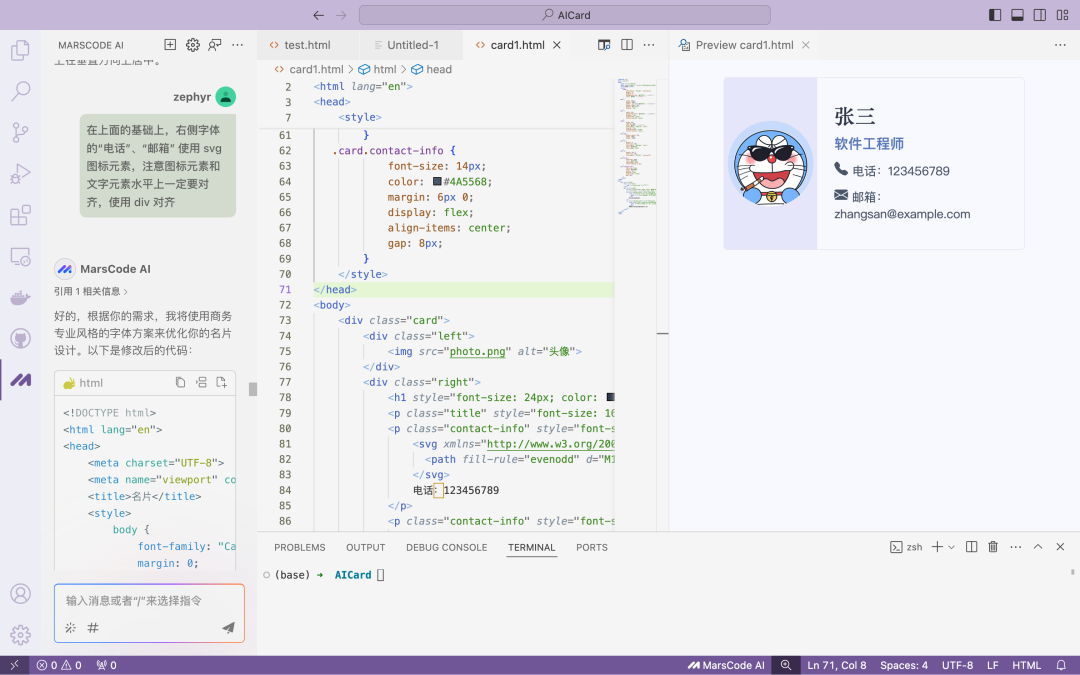This screenshot has height=675, width=1080.
Task: Open the new terminal launch profile dropdown
Action: (x=951, y=547)
